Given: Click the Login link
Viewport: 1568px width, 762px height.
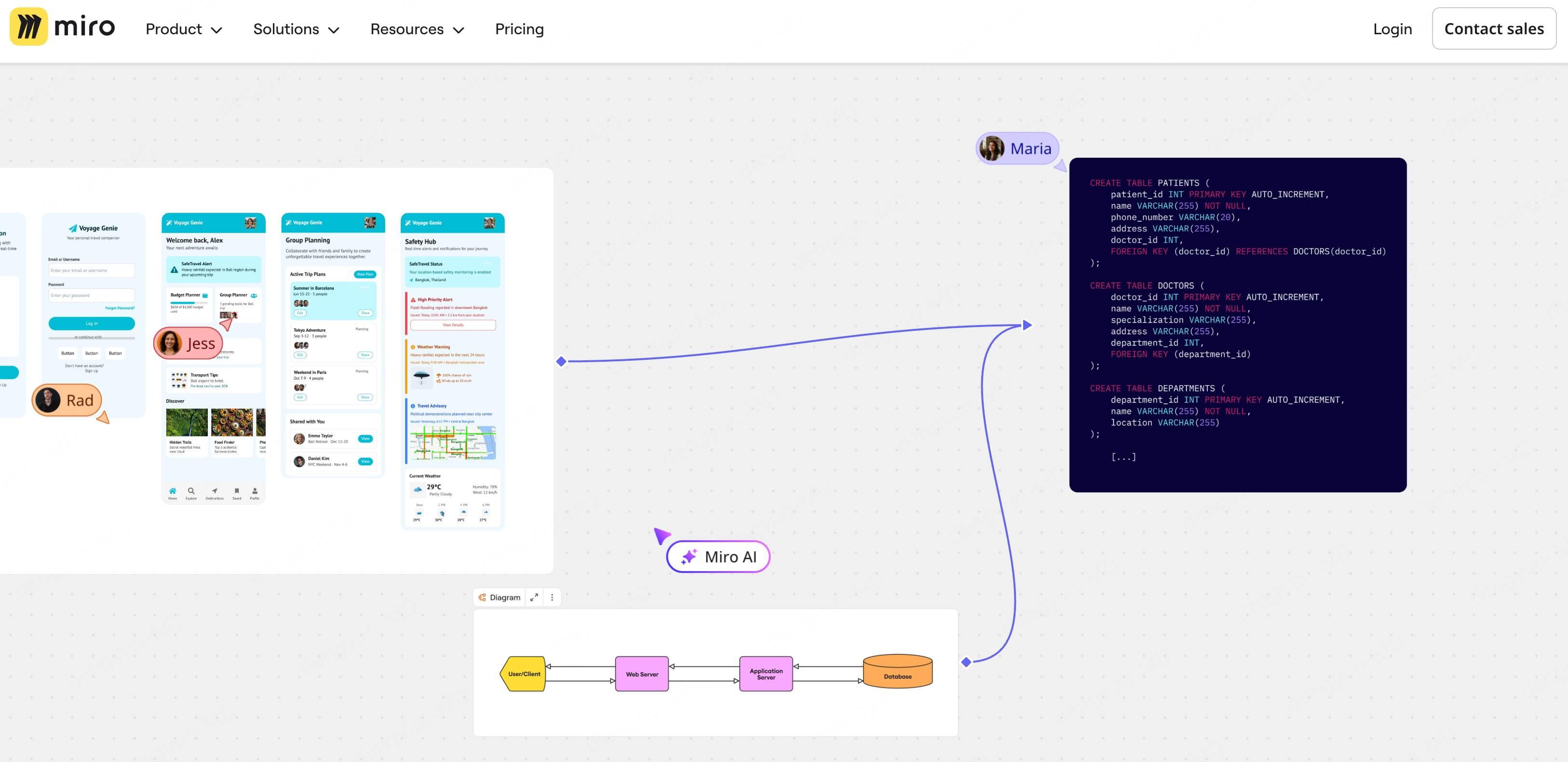Looking at the screenshot, I should (1392, 29).
